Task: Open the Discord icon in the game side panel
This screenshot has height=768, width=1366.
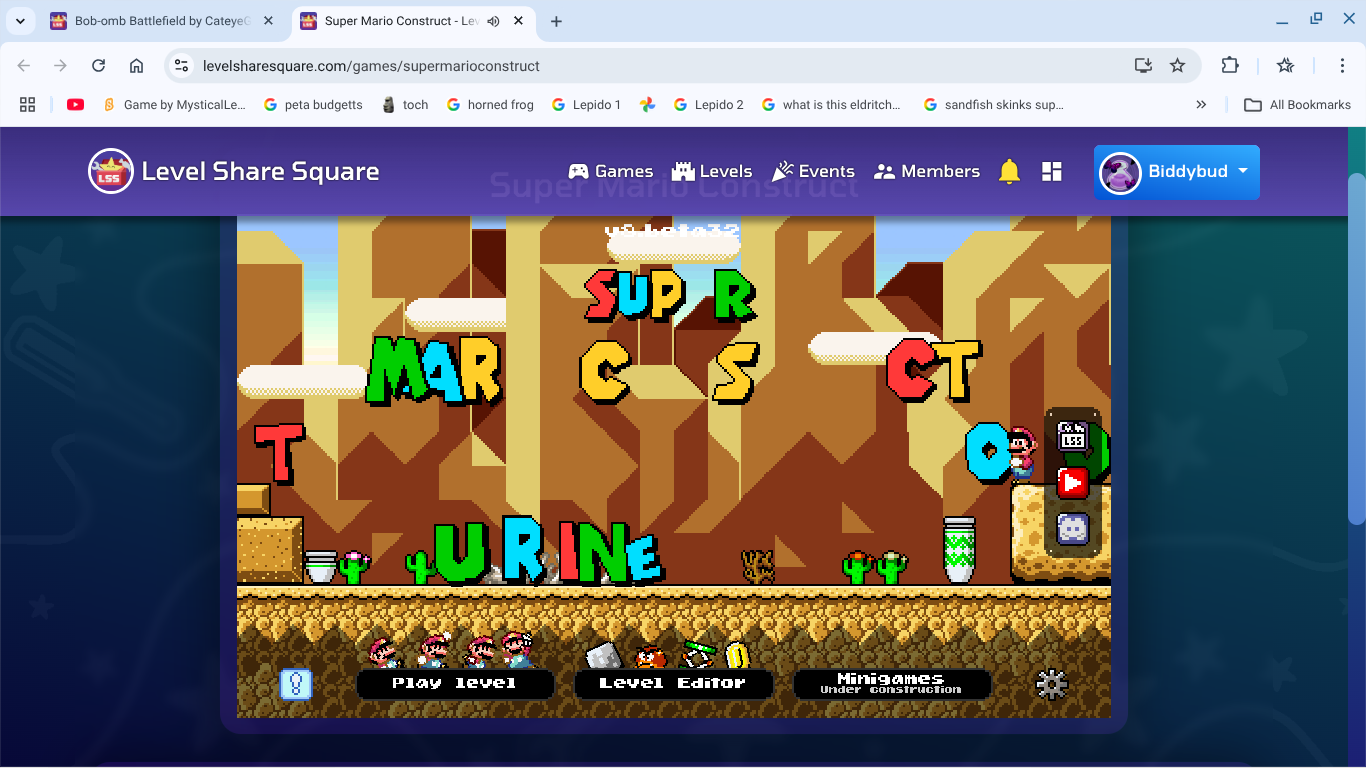Action: point(1072,528)
